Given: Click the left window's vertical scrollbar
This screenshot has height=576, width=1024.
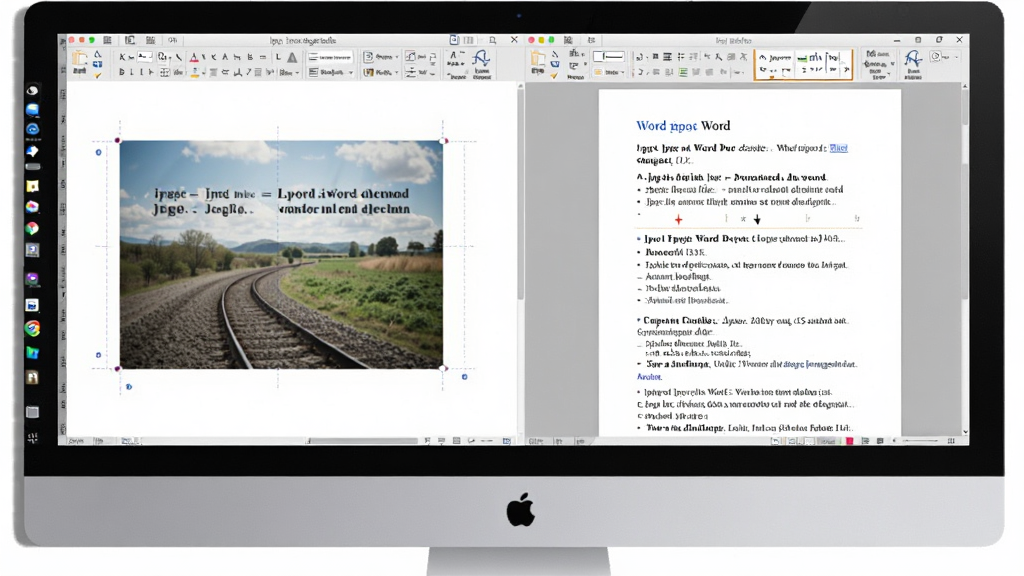Looking at the screenshot, I should click(520, 258).
